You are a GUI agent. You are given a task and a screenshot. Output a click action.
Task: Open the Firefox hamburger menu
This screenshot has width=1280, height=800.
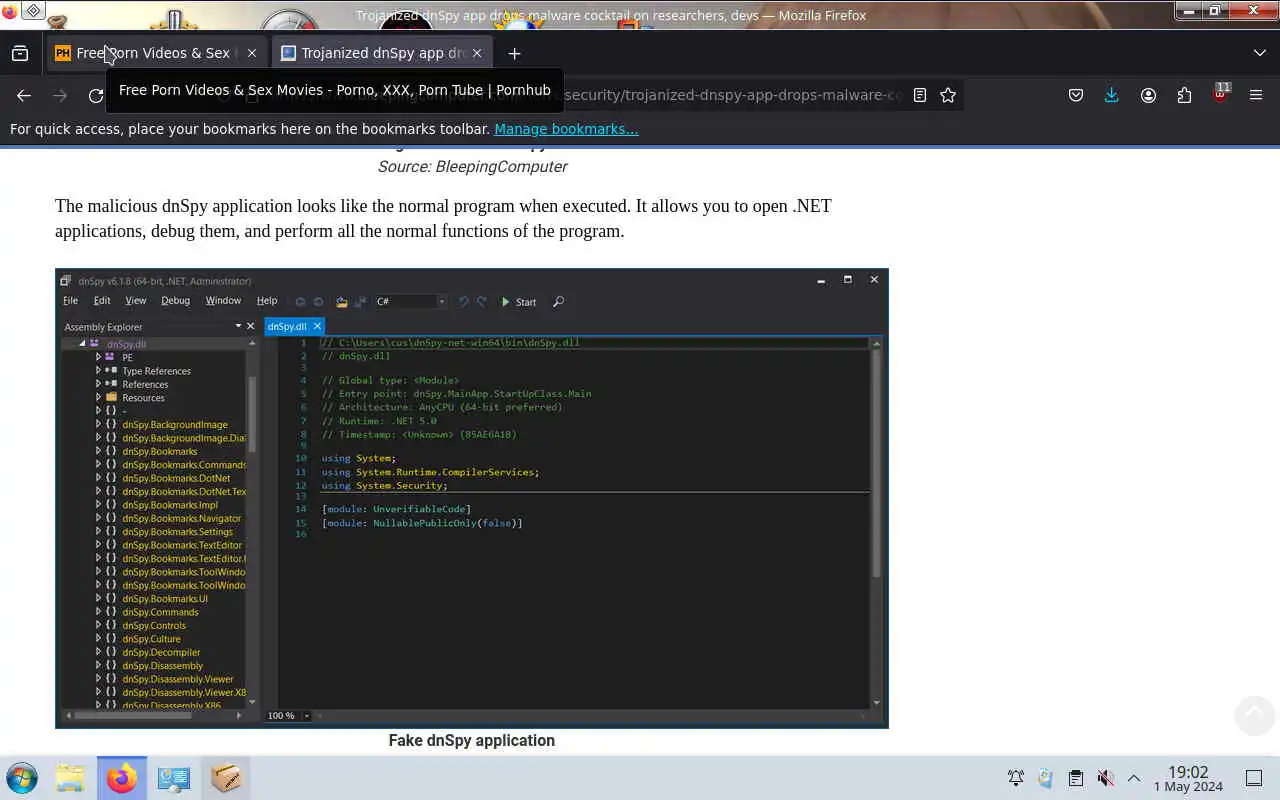point(1256,95)
